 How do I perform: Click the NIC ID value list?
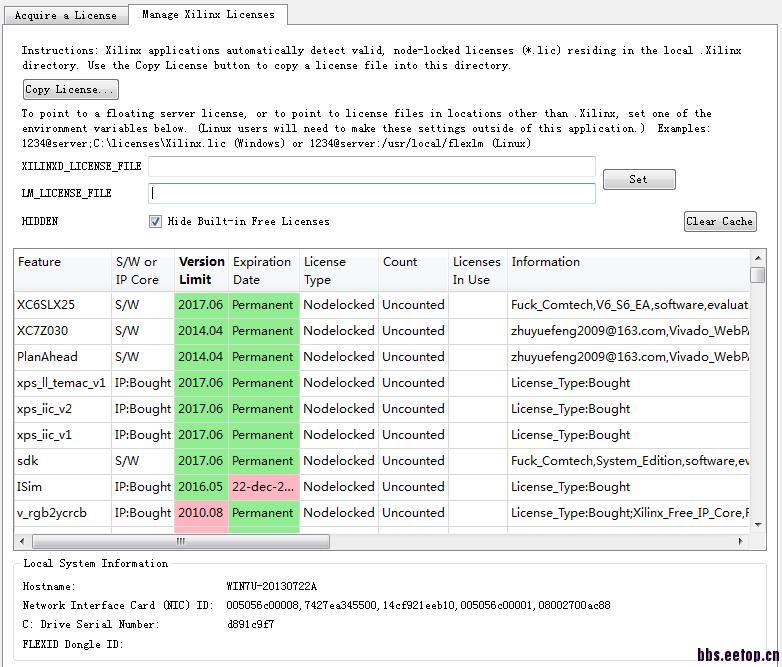point(418,605)
